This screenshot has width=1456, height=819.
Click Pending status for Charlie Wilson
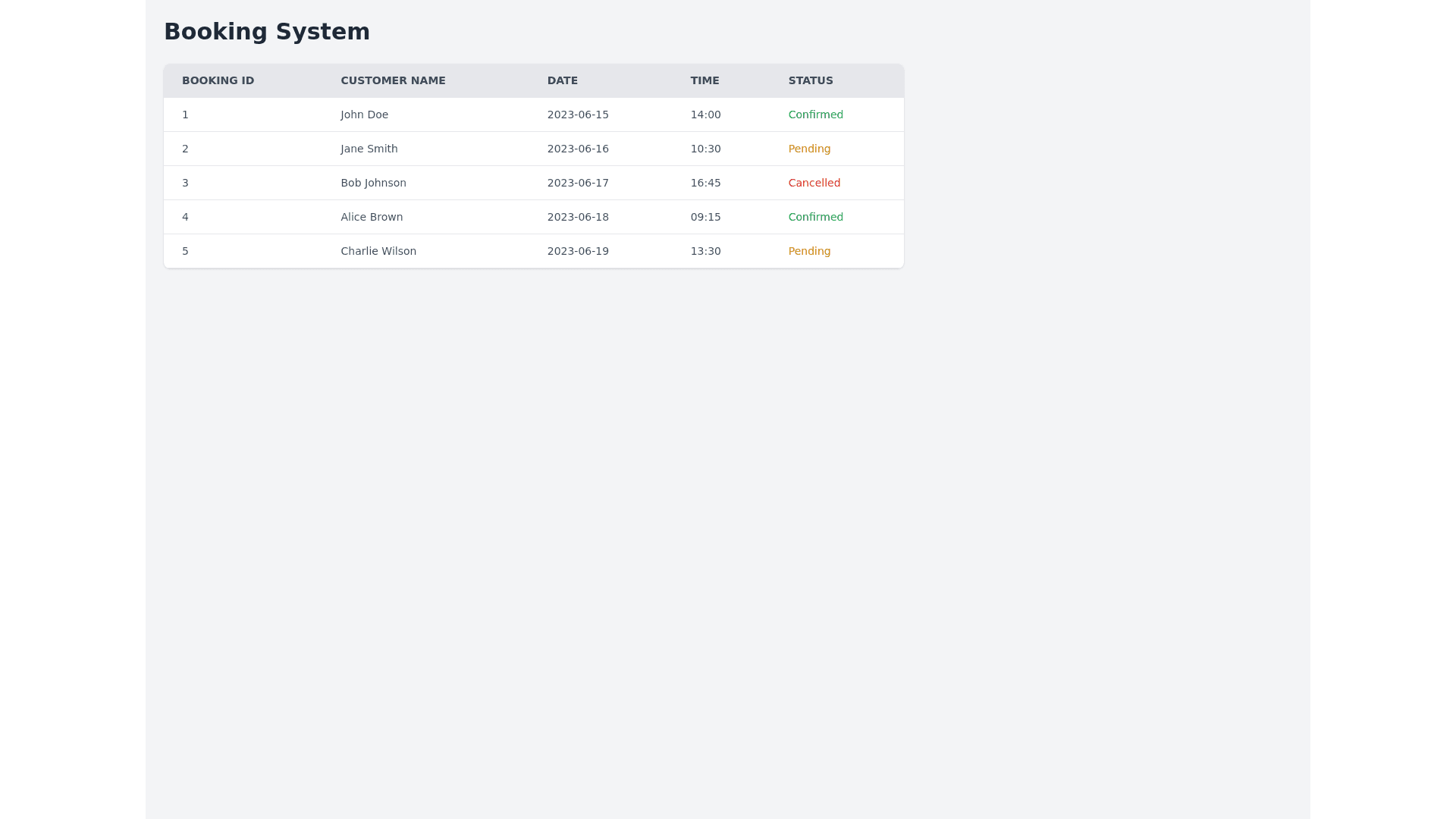(x=809, y=251)
